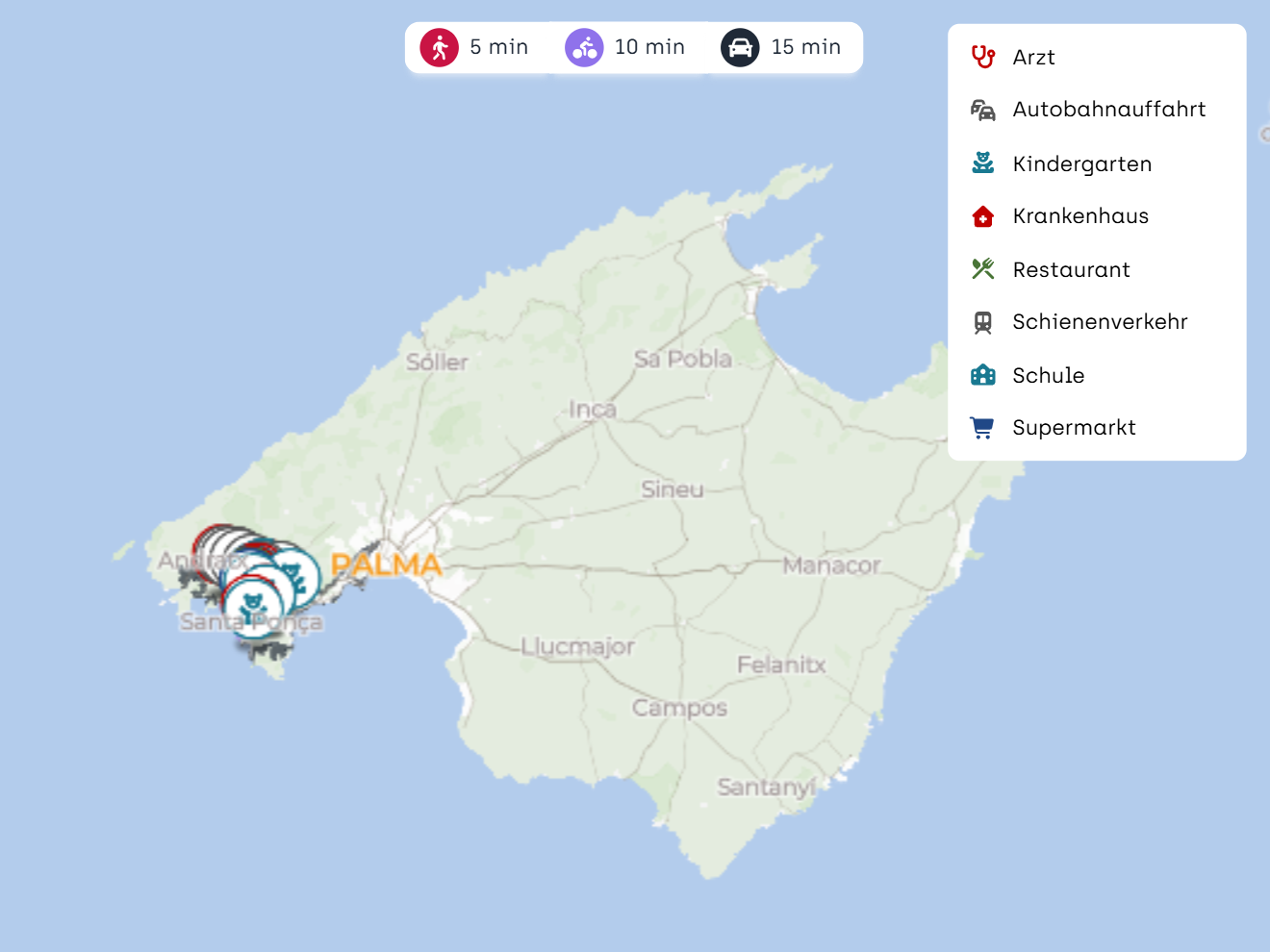Choose Autobahnauffahrt from the category list
The width and height of the screenshot is (1270, 952).
point(1108,110)
